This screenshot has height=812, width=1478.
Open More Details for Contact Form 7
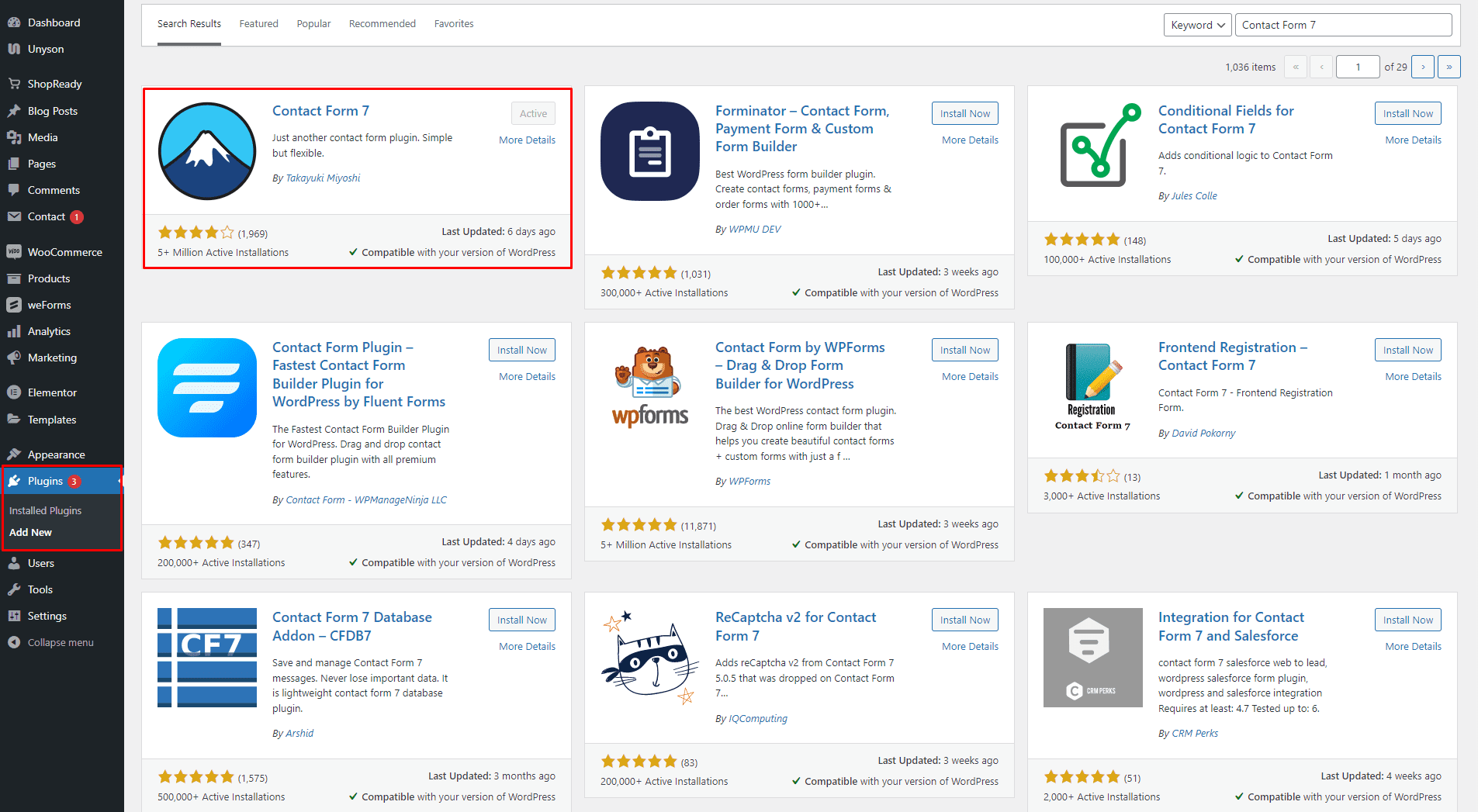[x=527, y=140]
